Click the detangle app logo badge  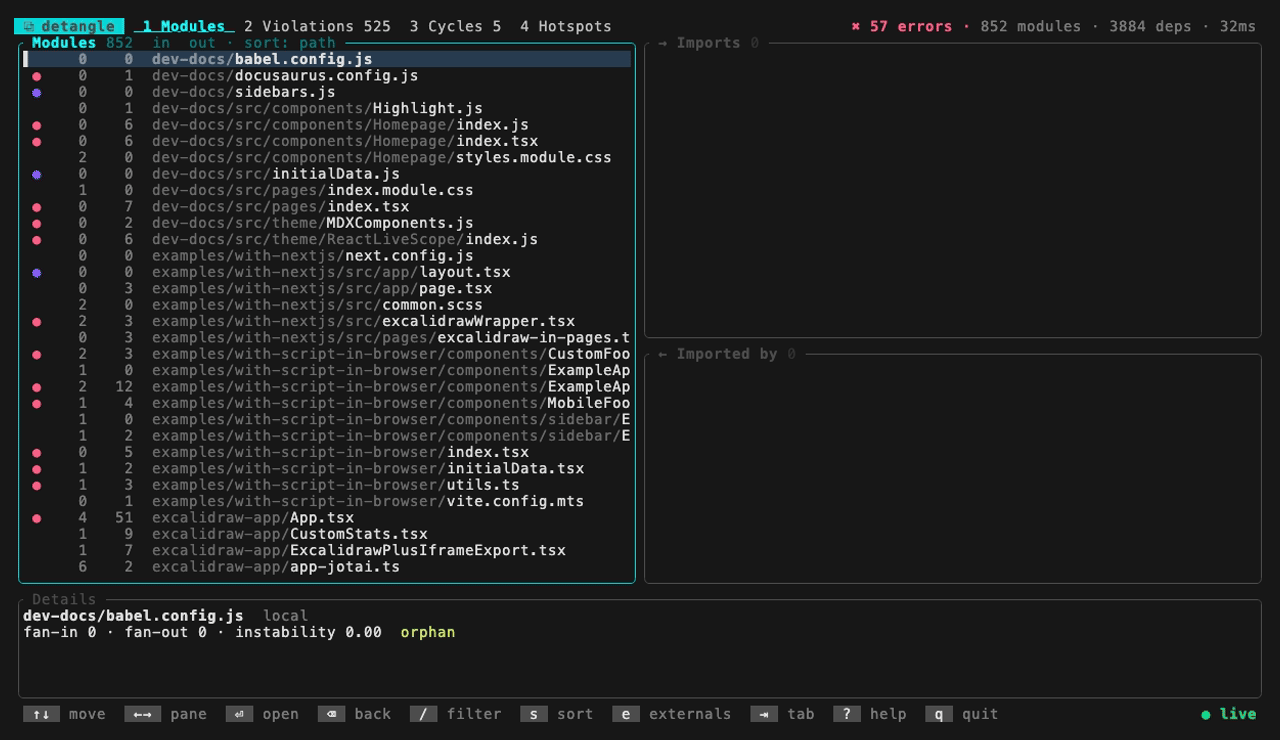pyautogui.click(x=69, y=27)
